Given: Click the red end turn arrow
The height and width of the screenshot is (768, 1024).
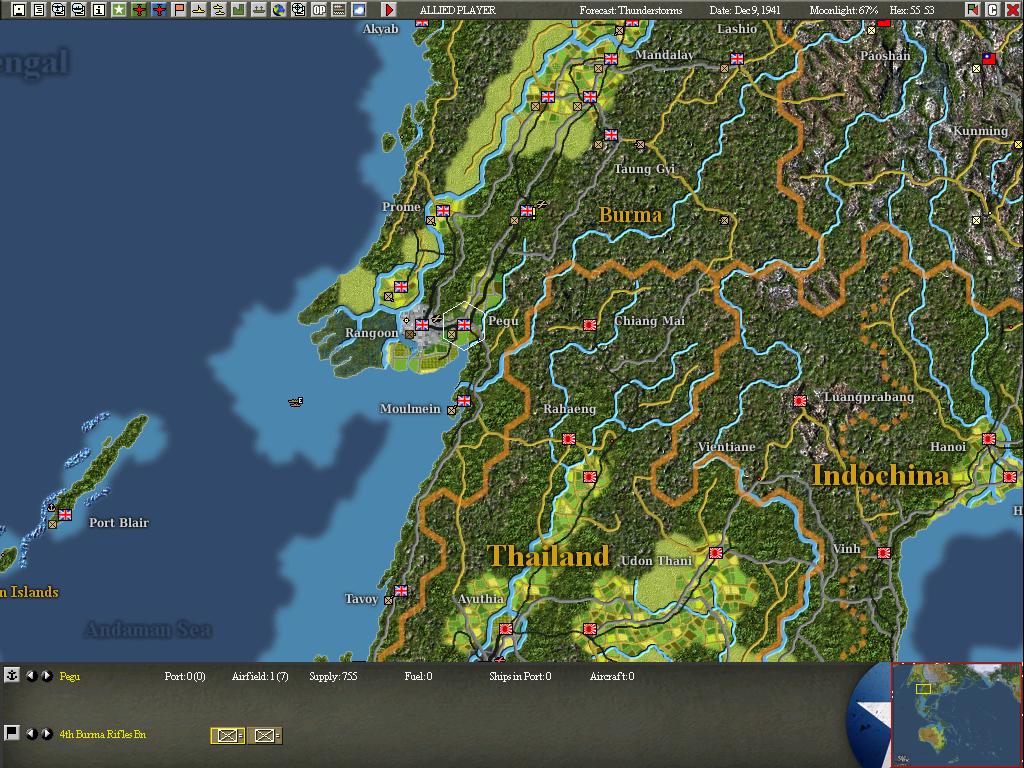Looking at the screenshot, I should coord(389,10).
